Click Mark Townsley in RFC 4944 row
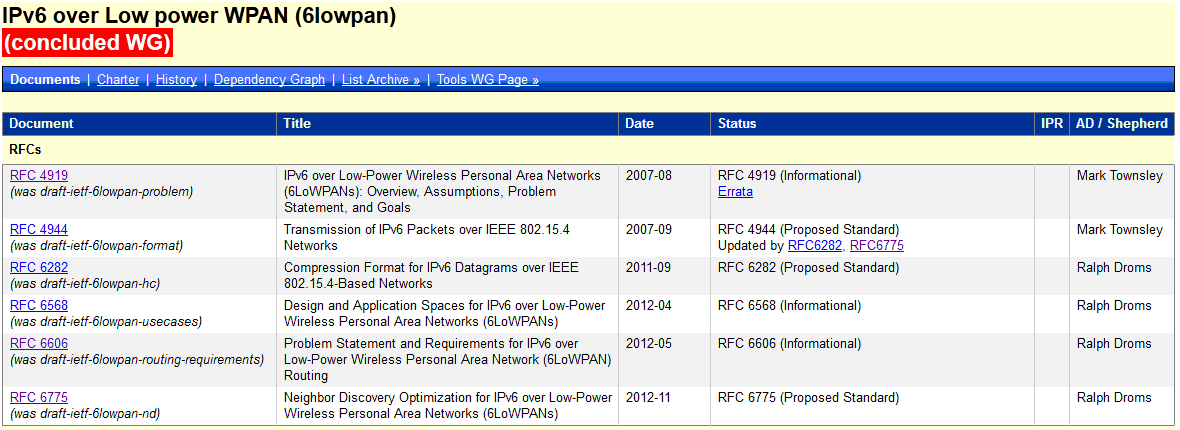 pos(1120,230)
